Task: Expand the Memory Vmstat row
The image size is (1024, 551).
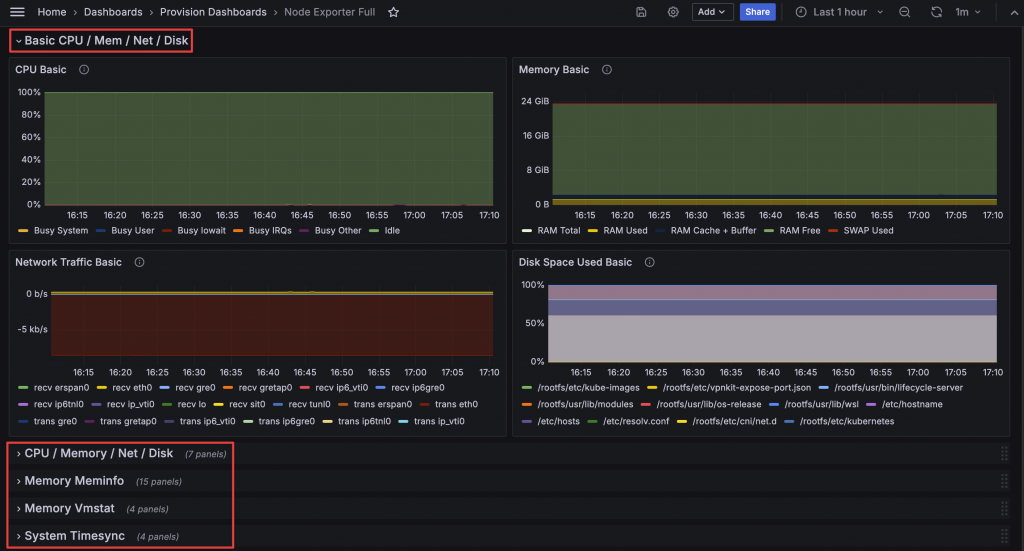Action: click(65, 509)
